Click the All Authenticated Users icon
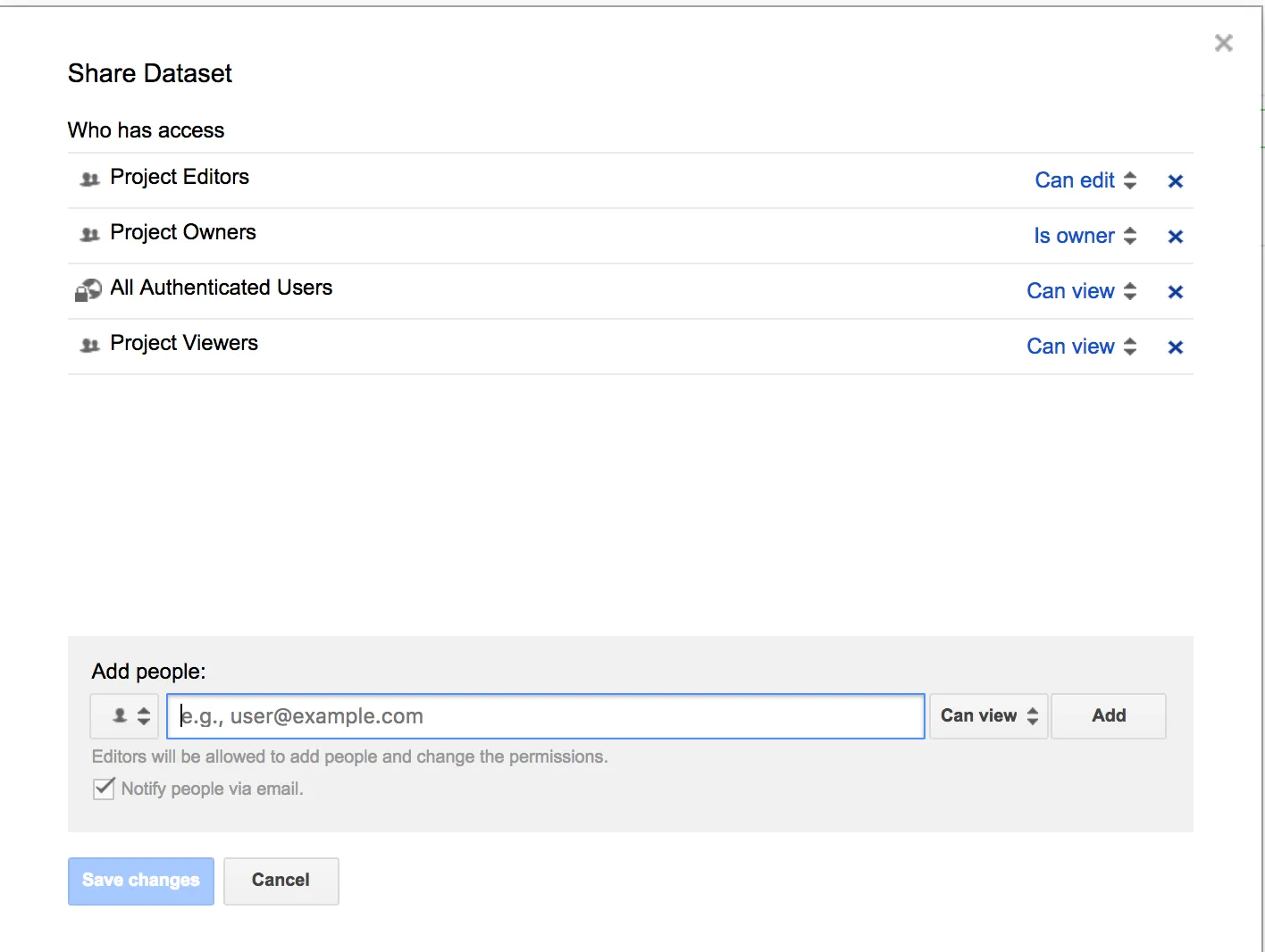The width and height of the screenshot is (1265, 952). point(88,289)
